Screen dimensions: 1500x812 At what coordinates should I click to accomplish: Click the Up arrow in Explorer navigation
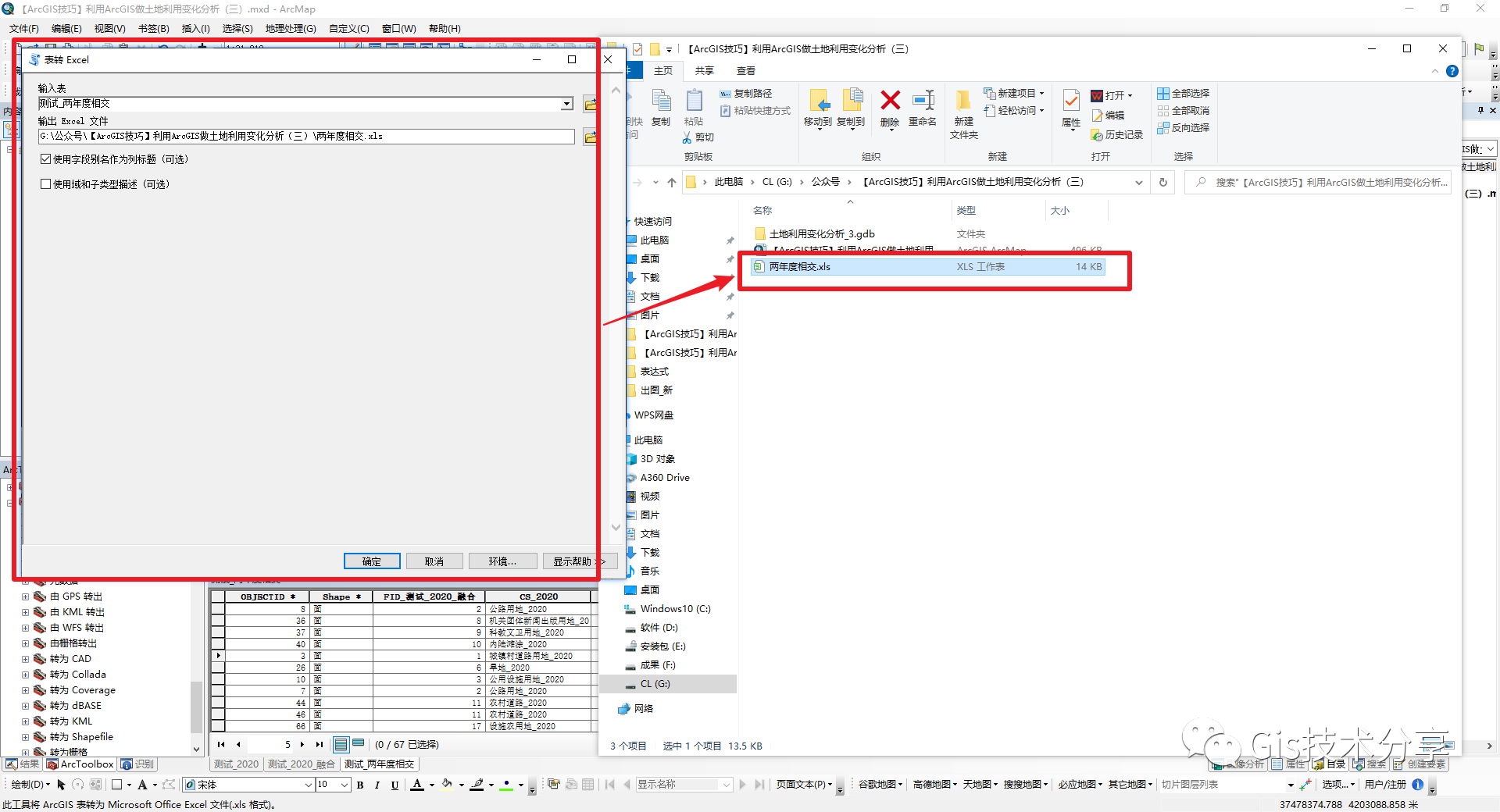672,182
